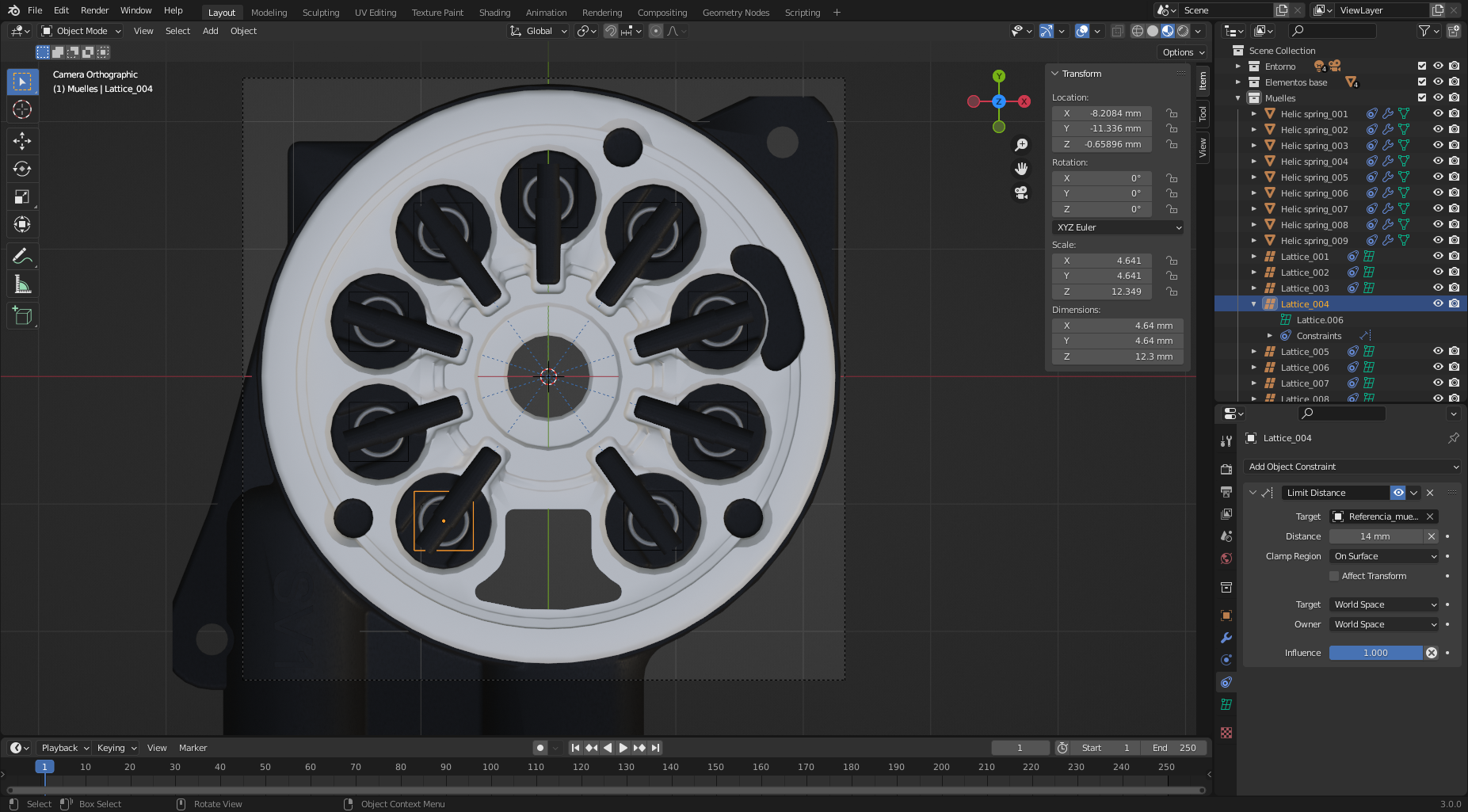Viewport: 1468px width, 812px height.
Task: Activate the Measure tool
Action: [x=22, y=284]
